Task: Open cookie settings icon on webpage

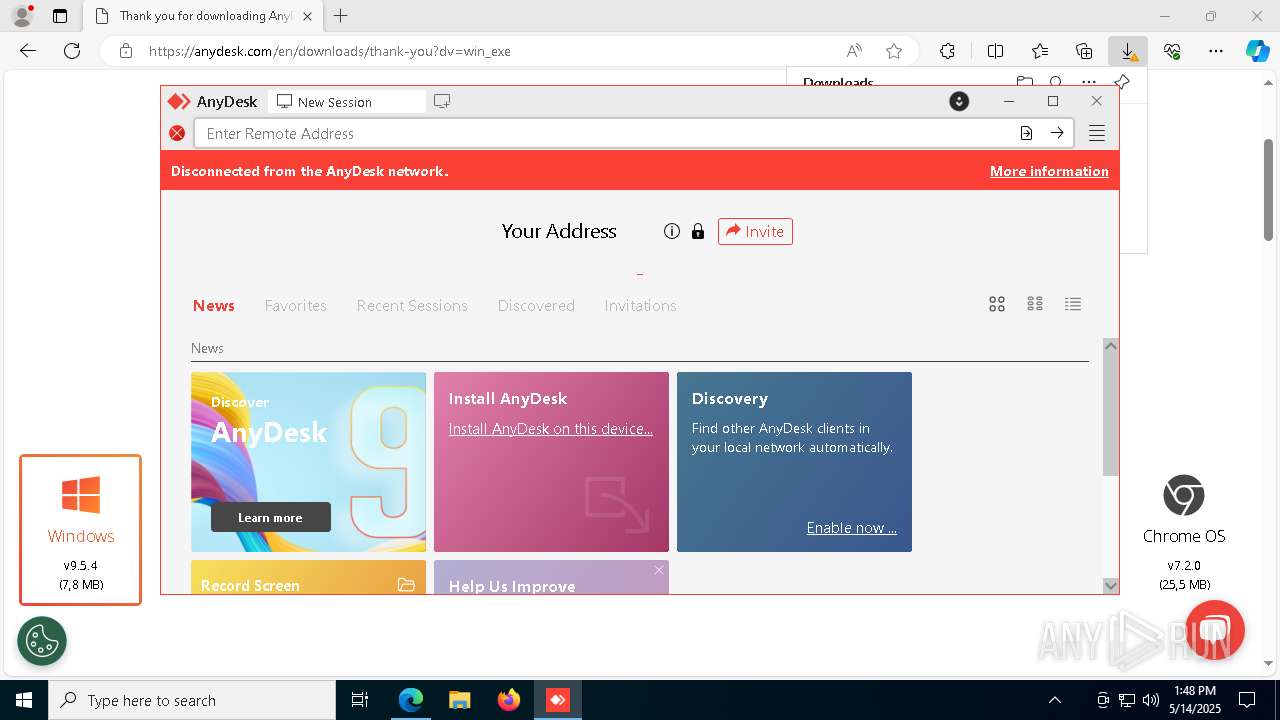Action: (42, 641)
